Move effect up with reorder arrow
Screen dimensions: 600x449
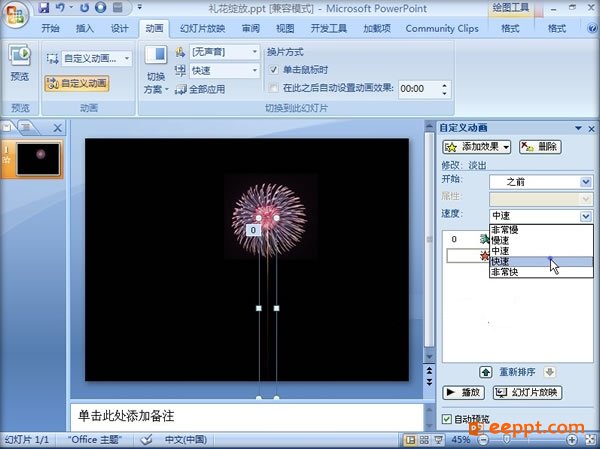(x=486, y=372)
